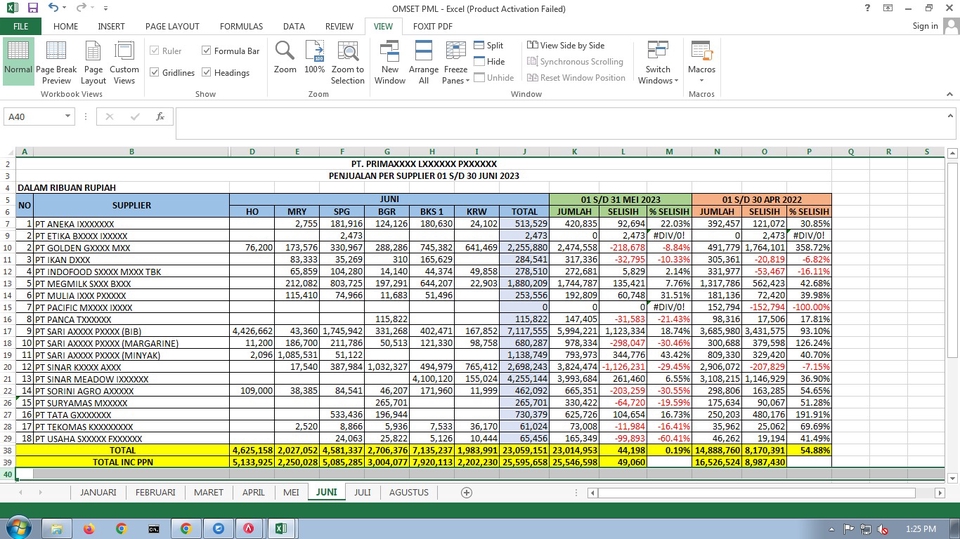Open the Windows Start menu
This screenshot has width=960, height=539.
pos(17,527)
